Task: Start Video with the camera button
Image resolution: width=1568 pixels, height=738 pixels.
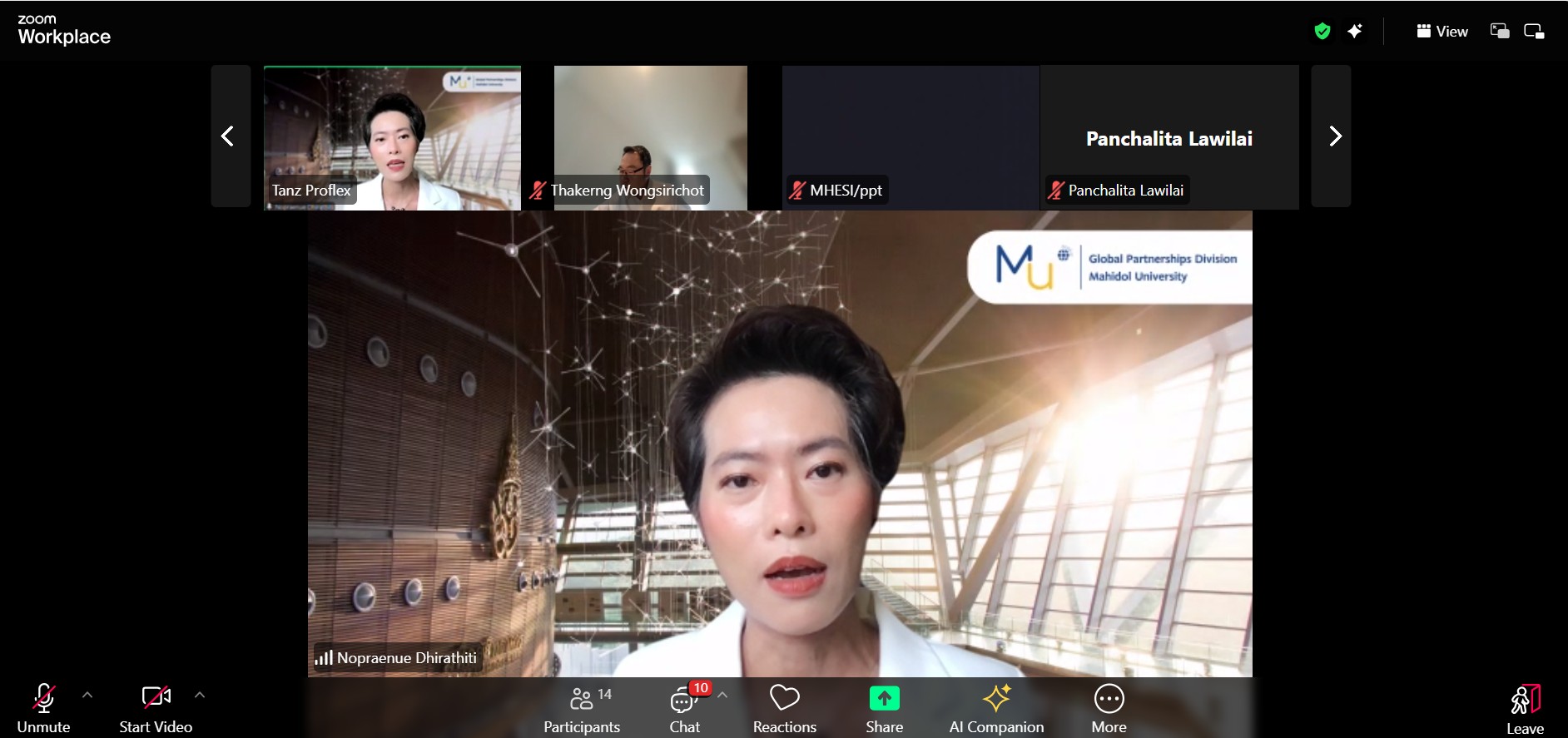Action: pyautogui.click(x=156, y=708)
